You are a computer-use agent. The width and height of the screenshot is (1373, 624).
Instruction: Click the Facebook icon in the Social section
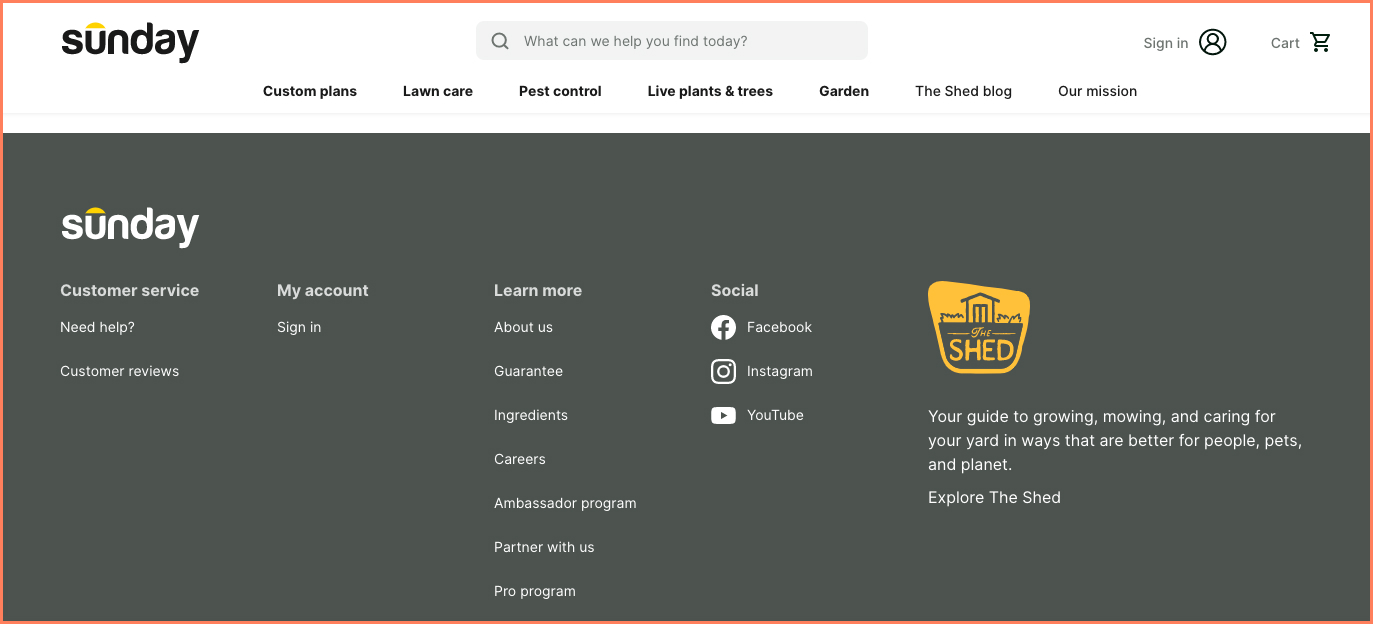[x=723, y=327]
